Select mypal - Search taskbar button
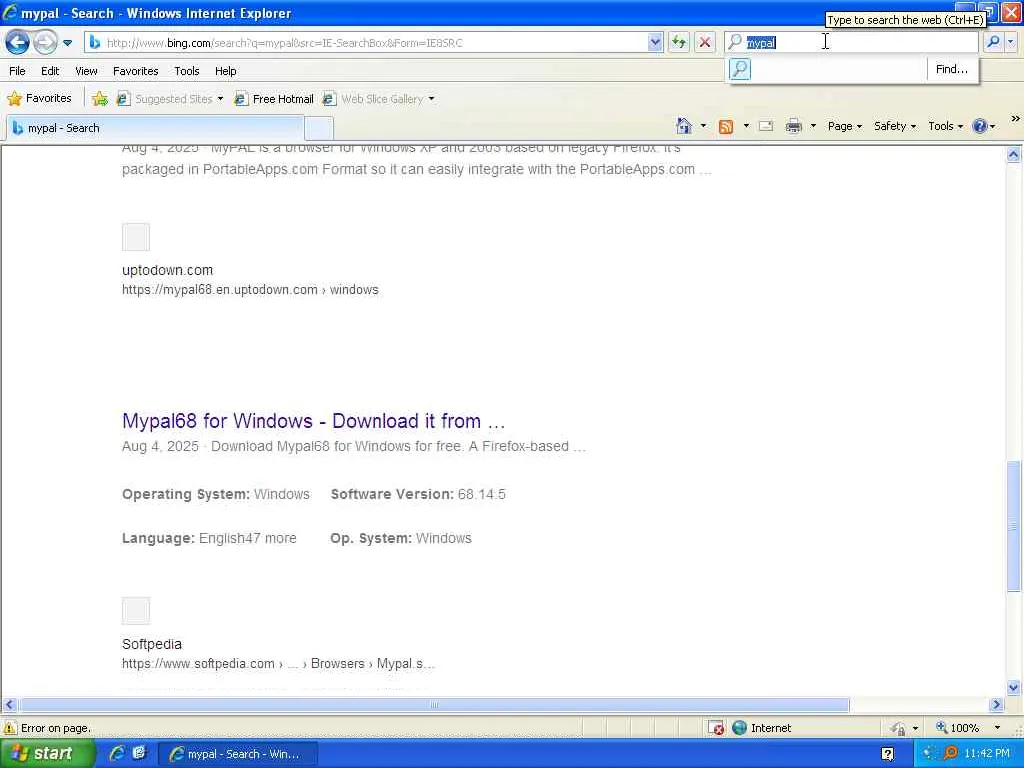1024x768 pixels. tap(238, 754)
